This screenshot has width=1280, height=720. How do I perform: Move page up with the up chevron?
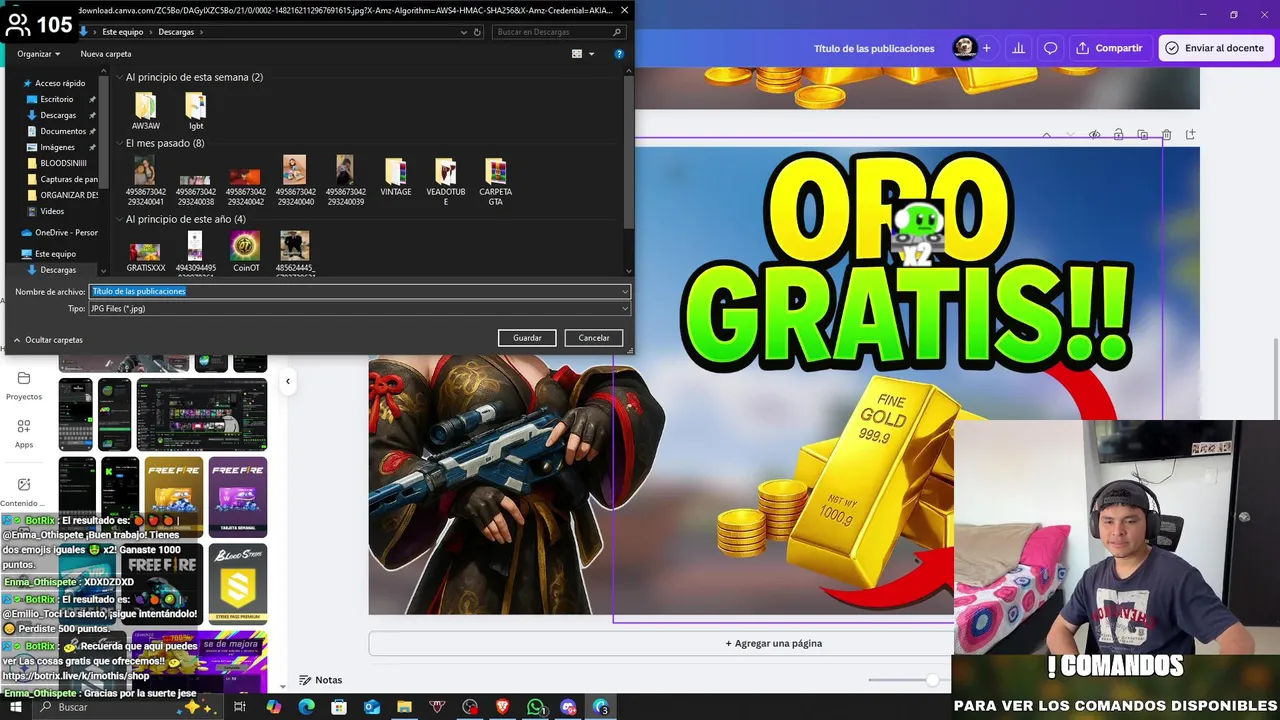(1046, 134)
